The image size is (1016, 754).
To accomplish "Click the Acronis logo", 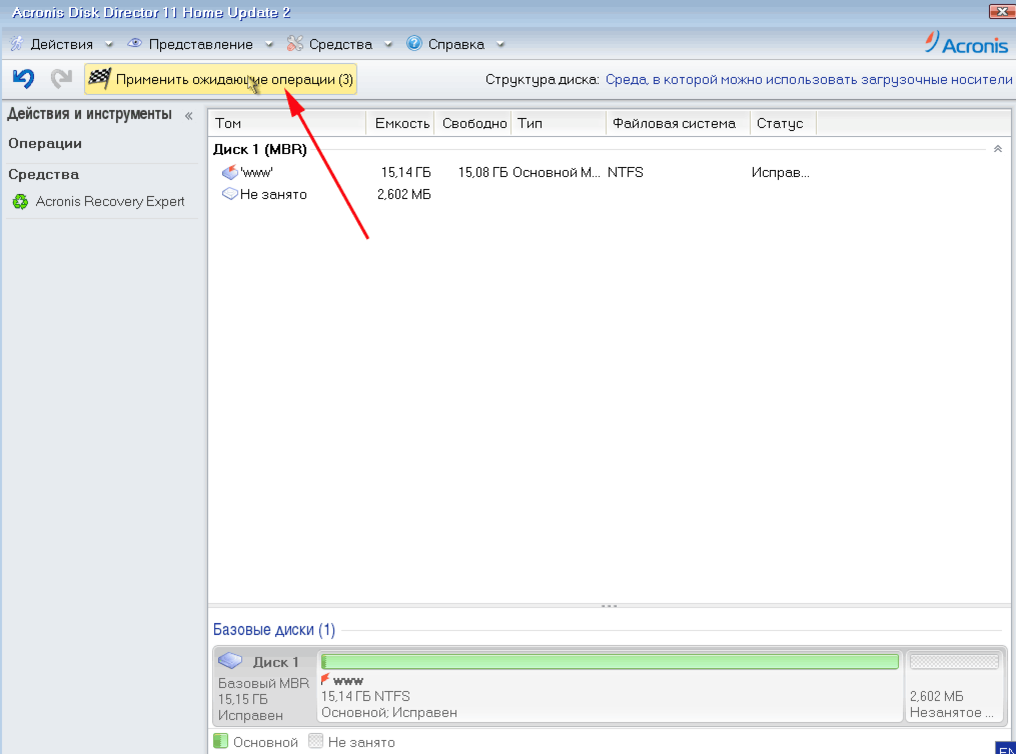I will (x=966, y=43).
